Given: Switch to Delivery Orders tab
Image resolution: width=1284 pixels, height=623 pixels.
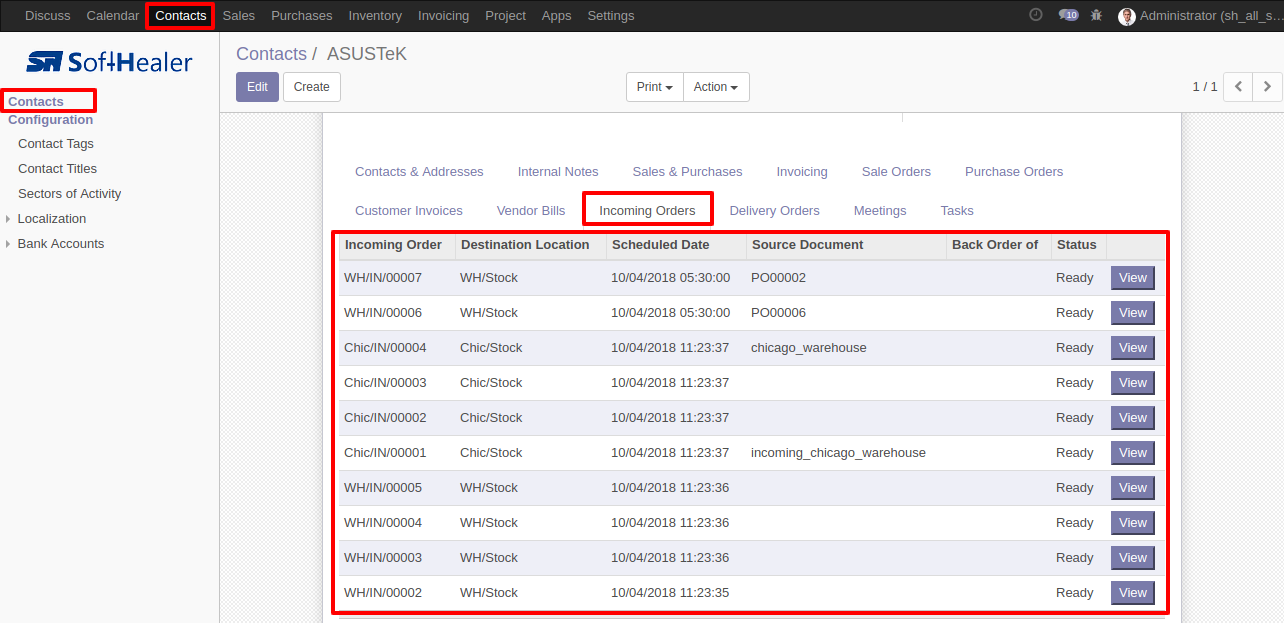Looking at the screenshot, I should click(x=775, y=211).
